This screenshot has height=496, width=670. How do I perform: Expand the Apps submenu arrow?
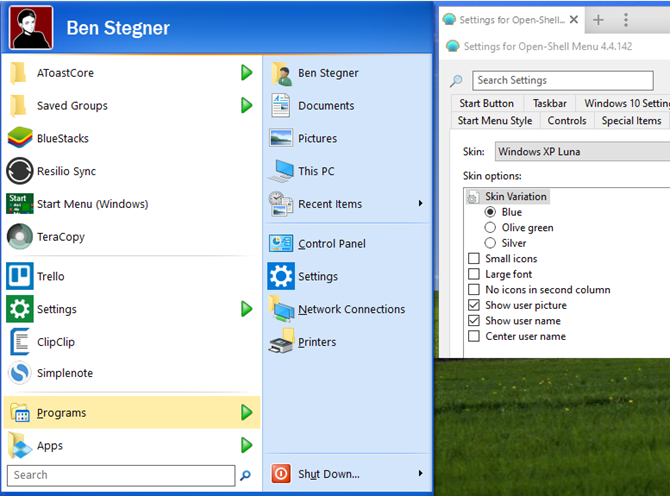pos(247,445)
